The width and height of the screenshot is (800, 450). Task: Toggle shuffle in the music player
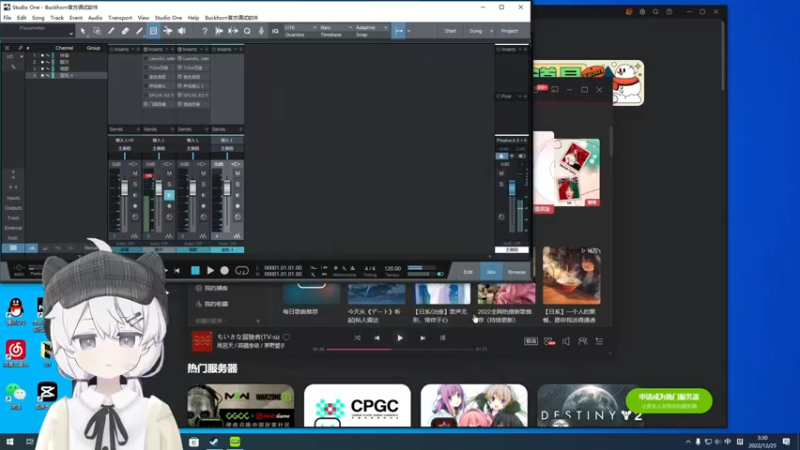357,338
